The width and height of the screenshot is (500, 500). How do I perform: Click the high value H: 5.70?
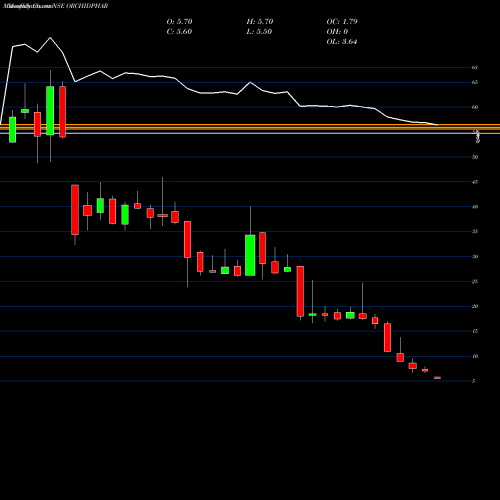pyautogui.click(x=260, y=22)
